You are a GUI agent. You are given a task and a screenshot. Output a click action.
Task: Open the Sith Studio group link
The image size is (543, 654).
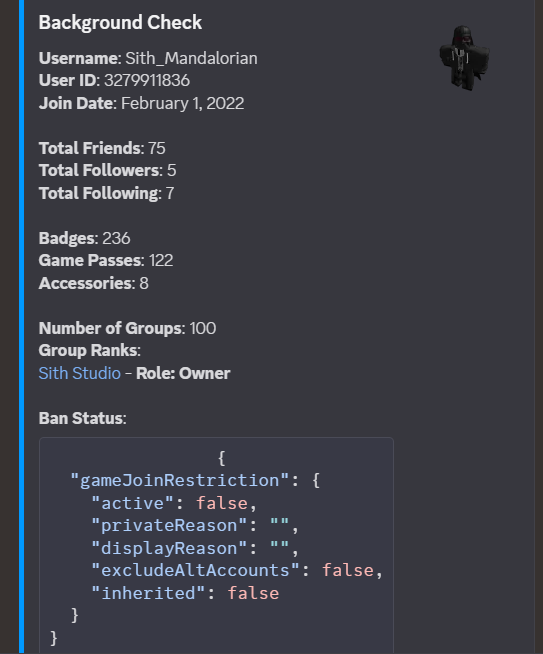click(x=80, y=373)
